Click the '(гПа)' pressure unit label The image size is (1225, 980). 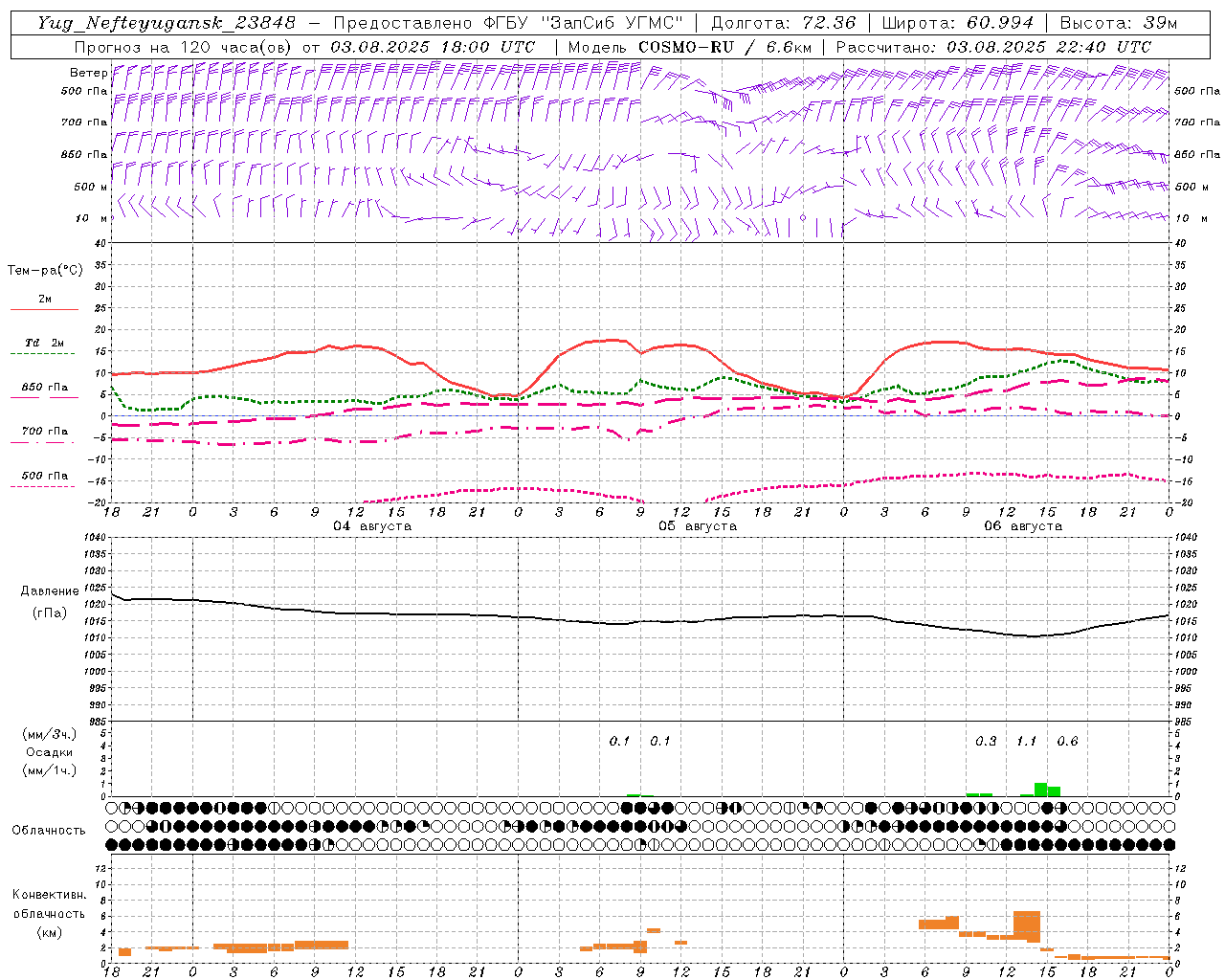(x=50, y=613)
